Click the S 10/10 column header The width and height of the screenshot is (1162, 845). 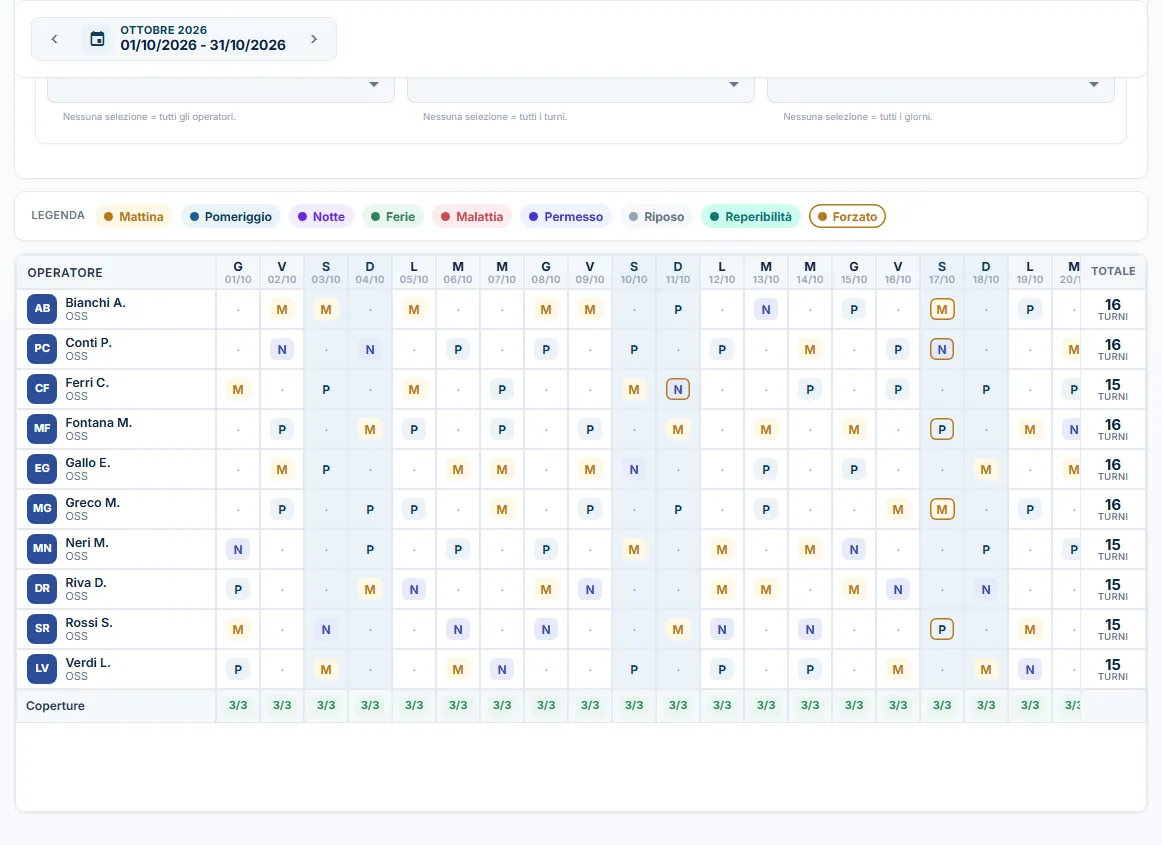tap(634, 272)
